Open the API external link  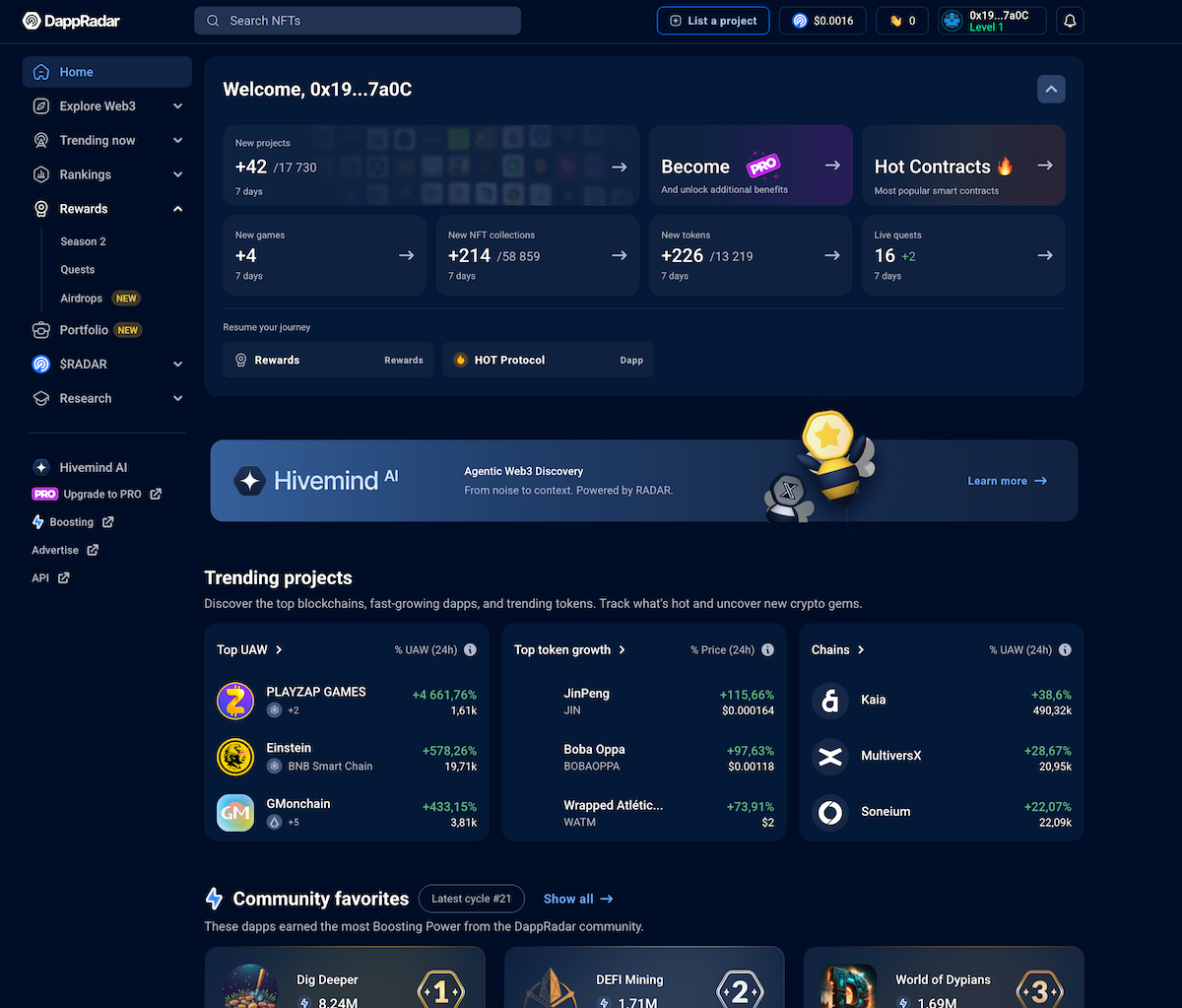click(50, 578)
